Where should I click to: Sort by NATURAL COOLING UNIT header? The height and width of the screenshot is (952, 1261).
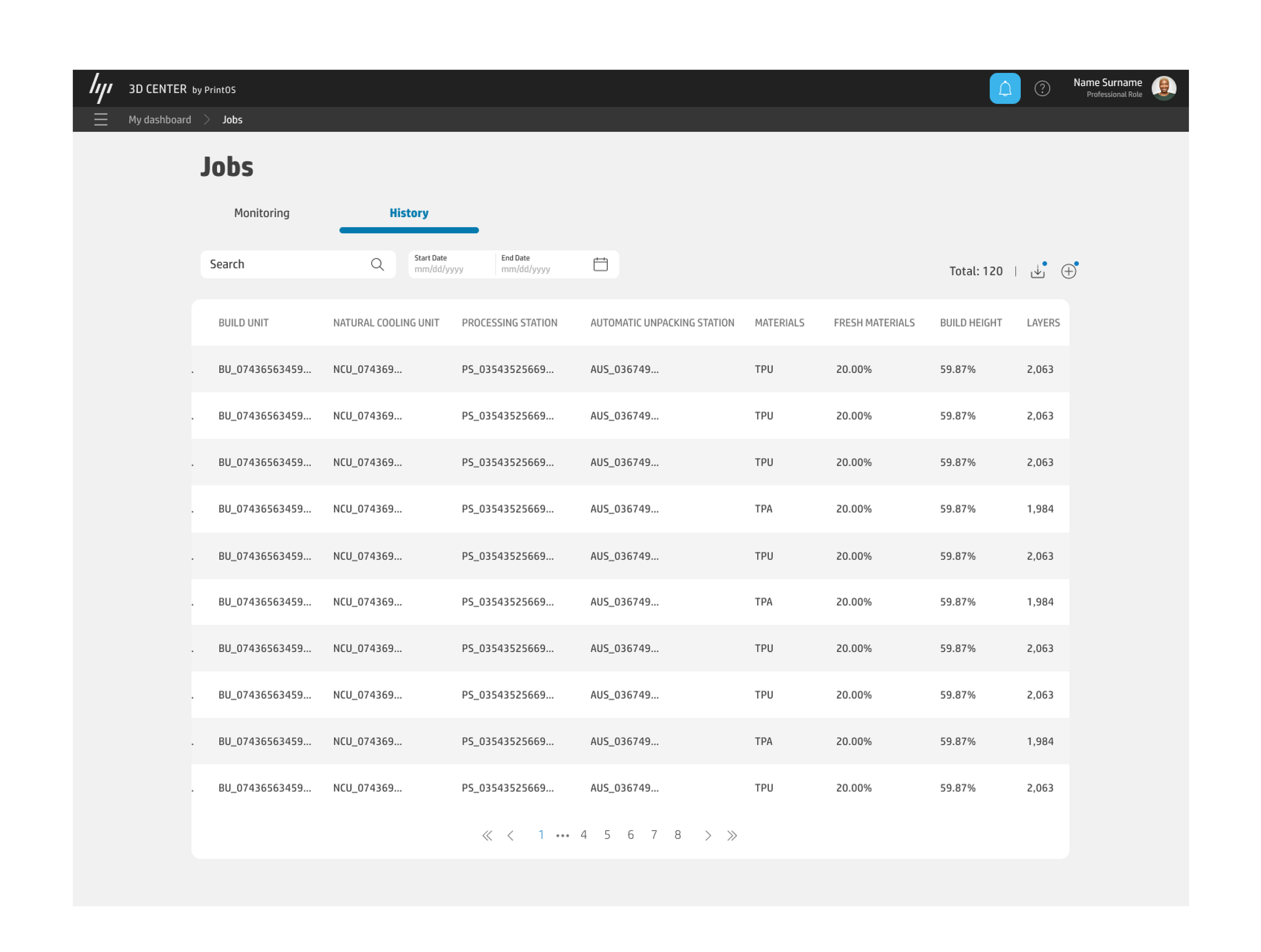coord(386,323)
